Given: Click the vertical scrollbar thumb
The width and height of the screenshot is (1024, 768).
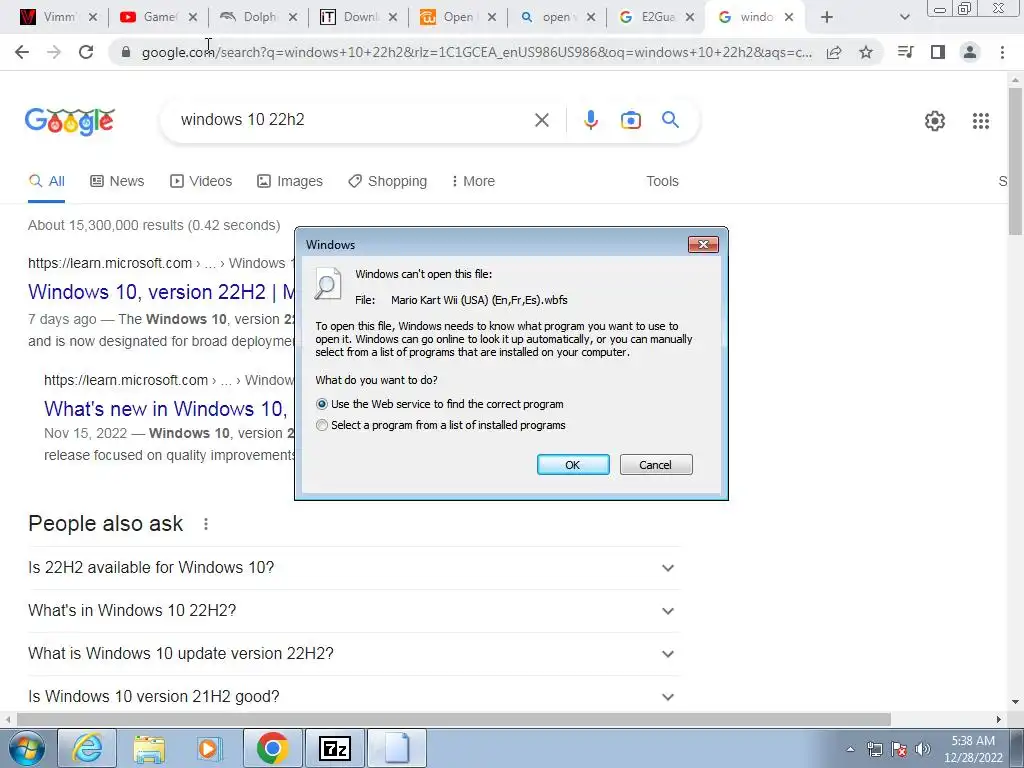Looking at the screenshot, I should coord(1015,161).
